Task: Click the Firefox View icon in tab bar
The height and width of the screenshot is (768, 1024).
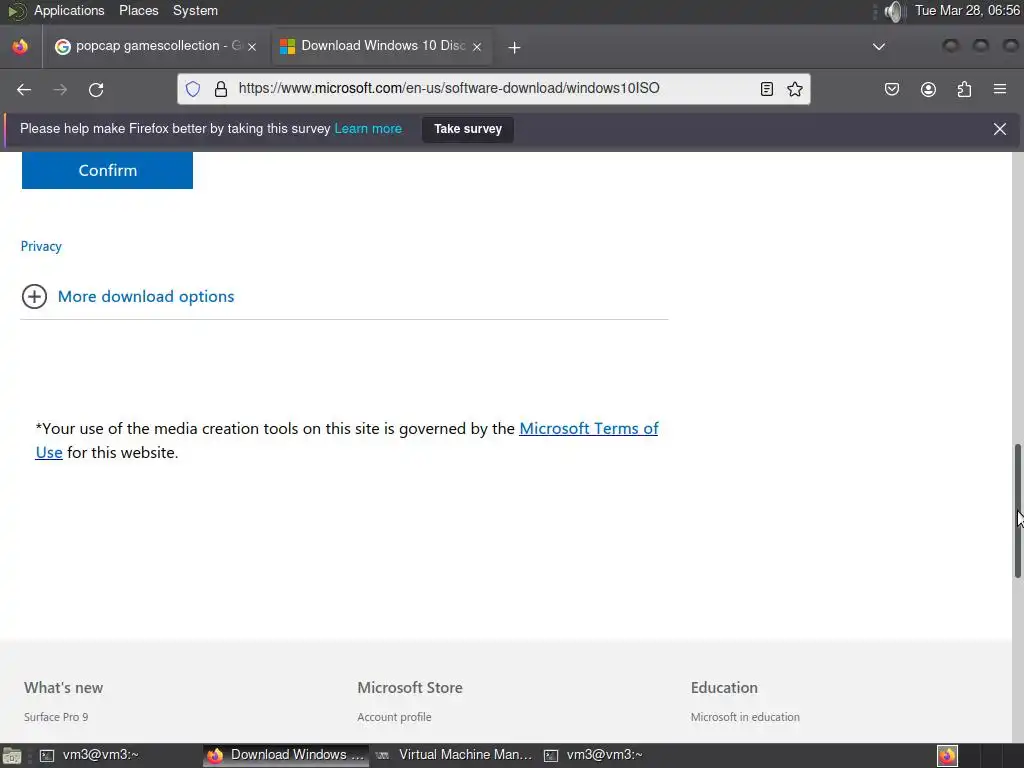Action: coord(20,46)
